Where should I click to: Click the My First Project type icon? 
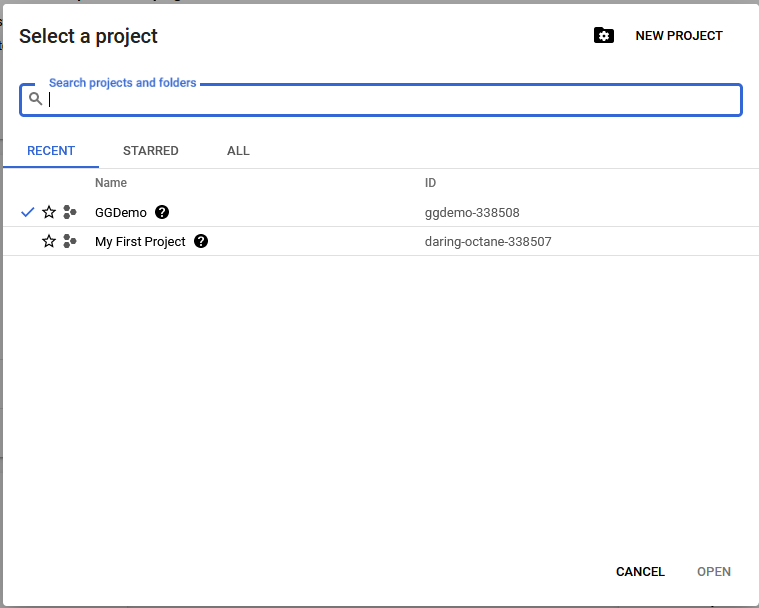(x=69, y=241)
